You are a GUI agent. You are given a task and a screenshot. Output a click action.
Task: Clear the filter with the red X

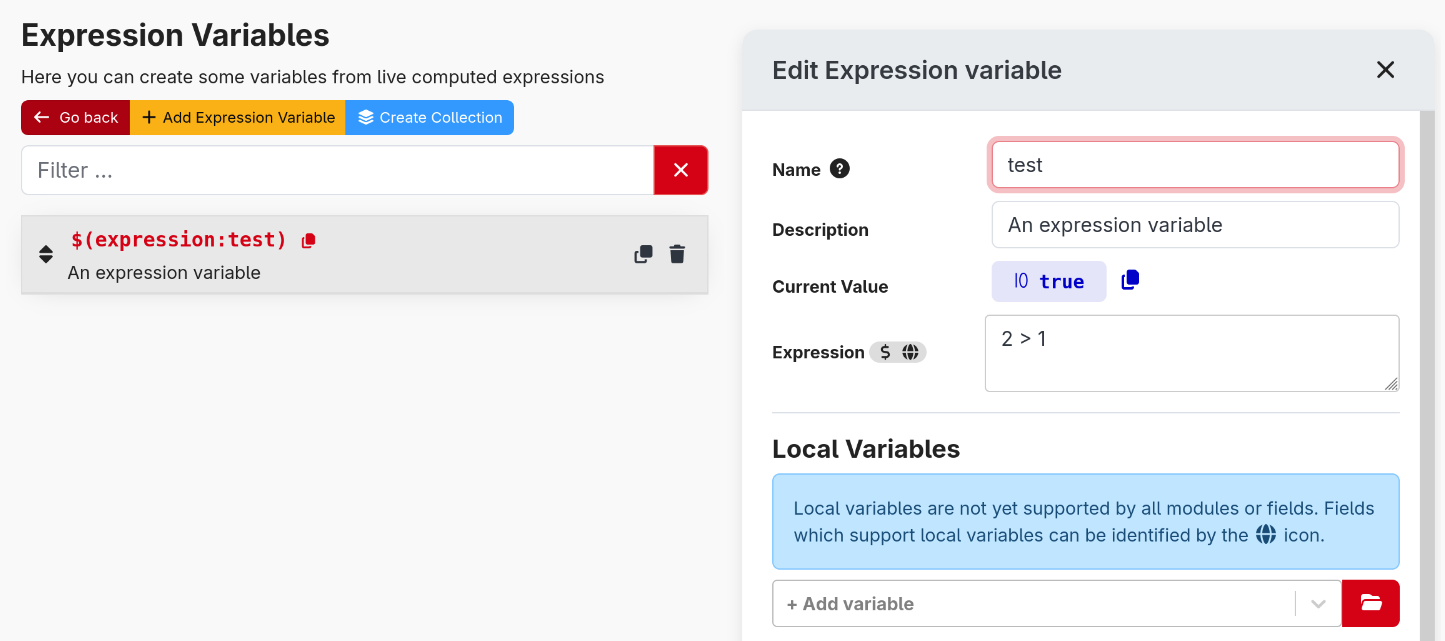click(681, 170)
